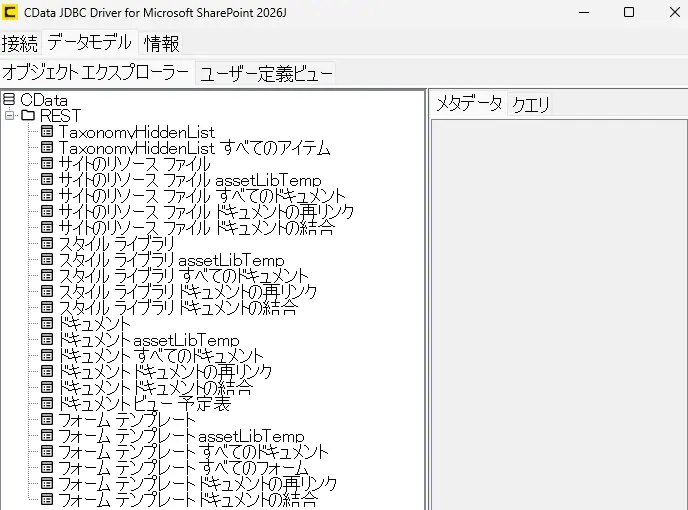Select フォーム テンプレート ドキュメントの結合 text

188,500
